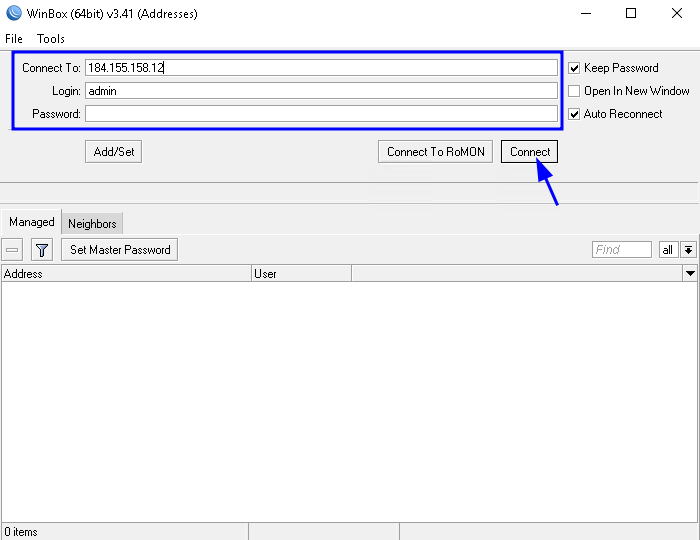This screenshot has height=540, width=700.
Task: Click the Find search box
Action: click(x=621, y=250)
